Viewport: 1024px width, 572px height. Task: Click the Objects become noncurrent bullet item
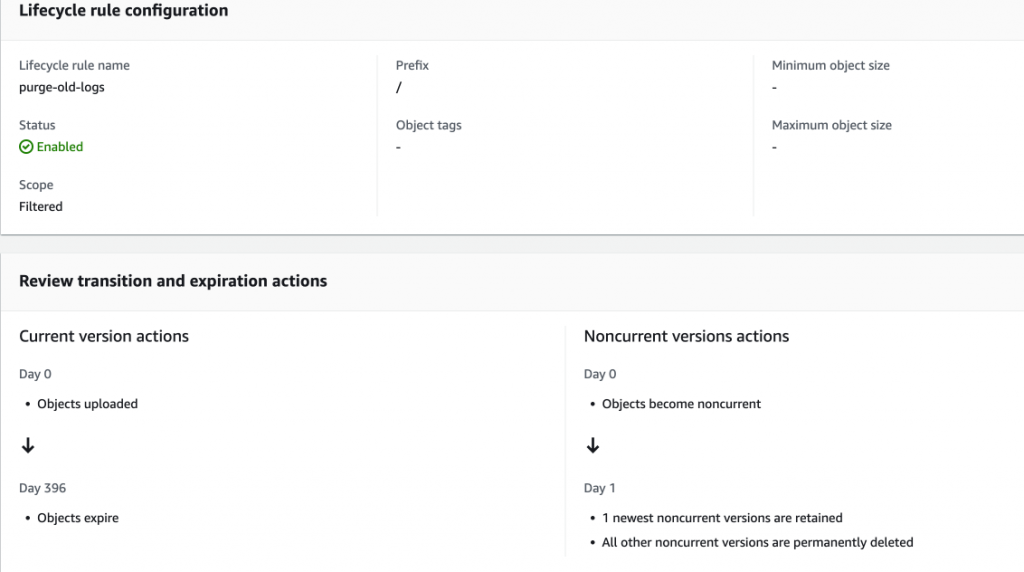[x=681, y=404]
